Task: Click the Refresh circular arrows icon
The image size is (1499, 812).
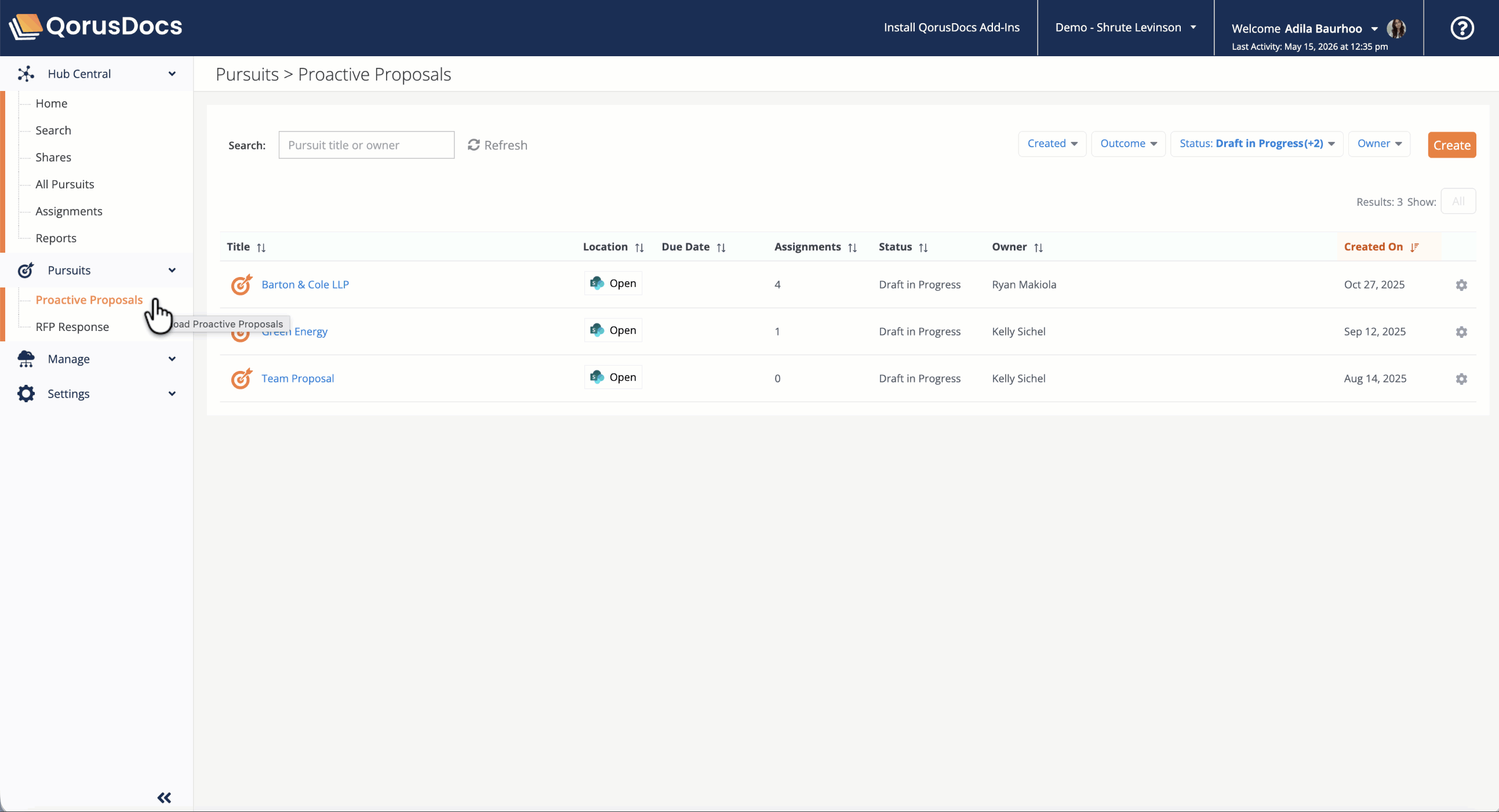Action: click(474, 145)
